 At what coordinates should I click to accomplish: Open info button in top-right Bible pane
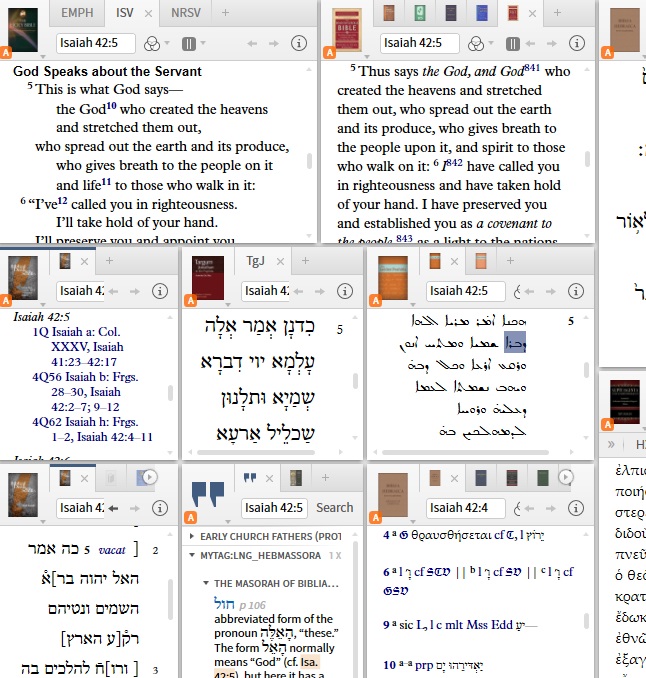click(576, 43)
